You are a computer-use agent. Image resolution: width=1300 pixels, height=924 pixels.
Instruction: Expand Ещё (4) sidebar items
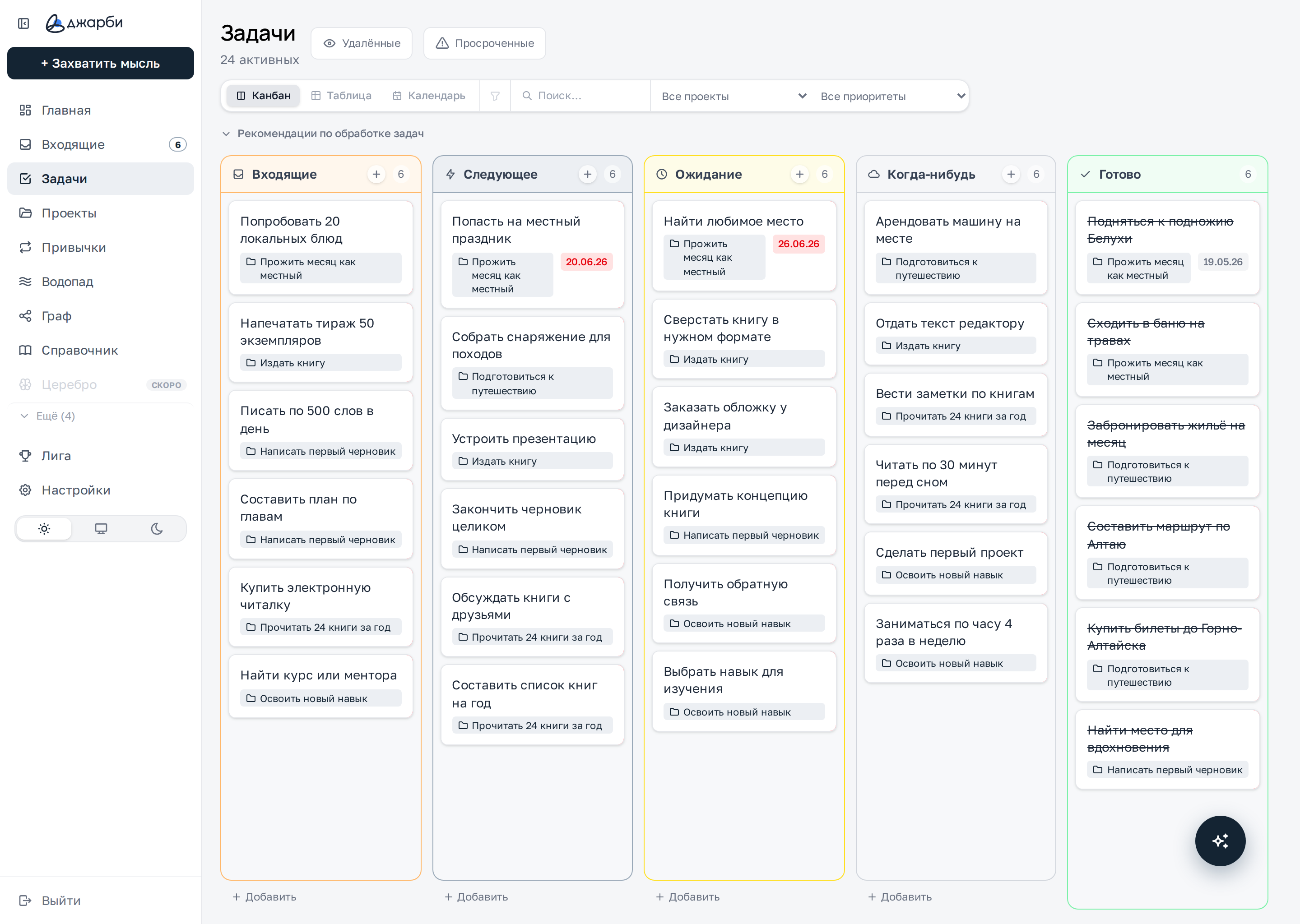tap(48, 416)
